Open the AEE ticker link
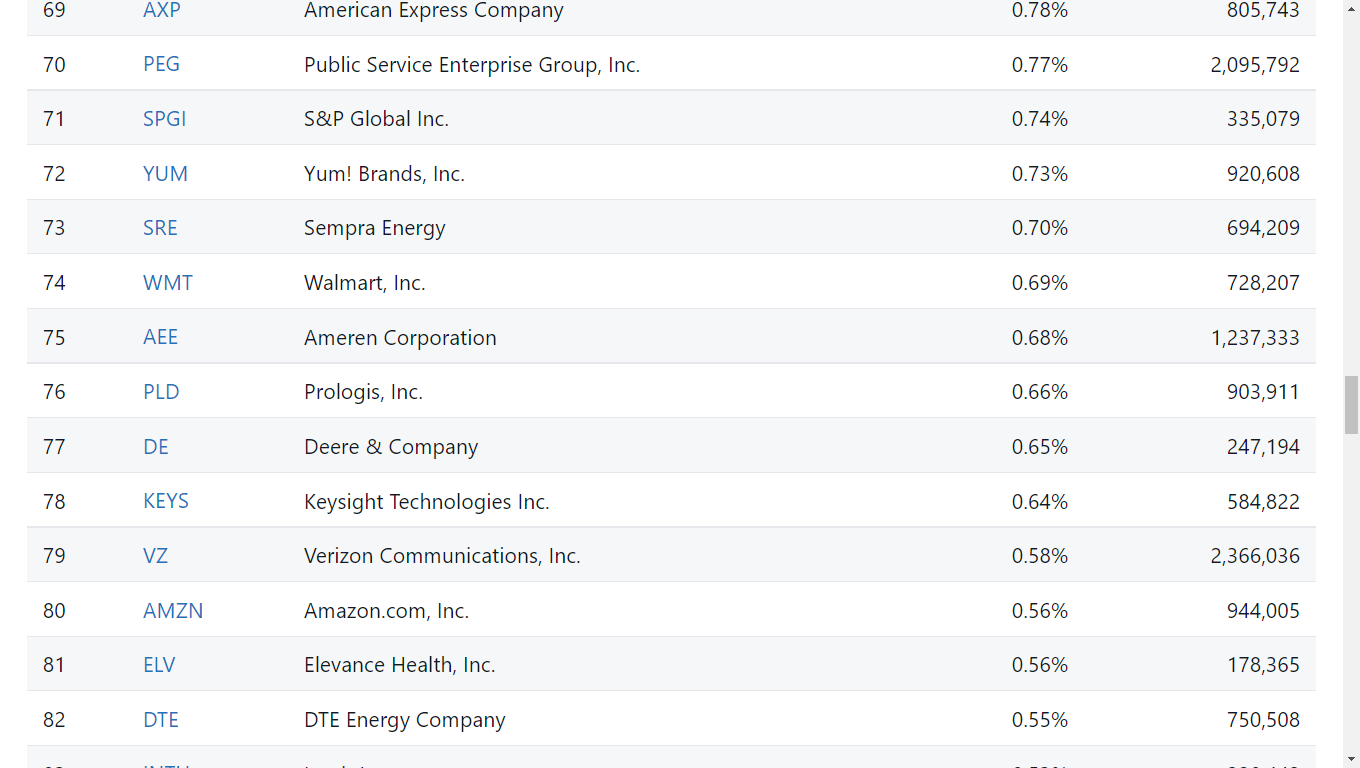Viewport: 1360px width, 768px height. [x=160, y=337]
